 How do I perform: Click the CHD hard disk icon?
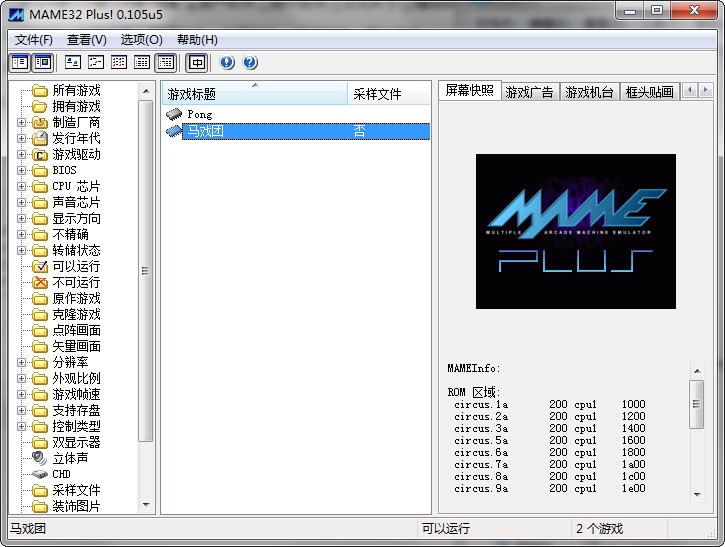(40, 474)
